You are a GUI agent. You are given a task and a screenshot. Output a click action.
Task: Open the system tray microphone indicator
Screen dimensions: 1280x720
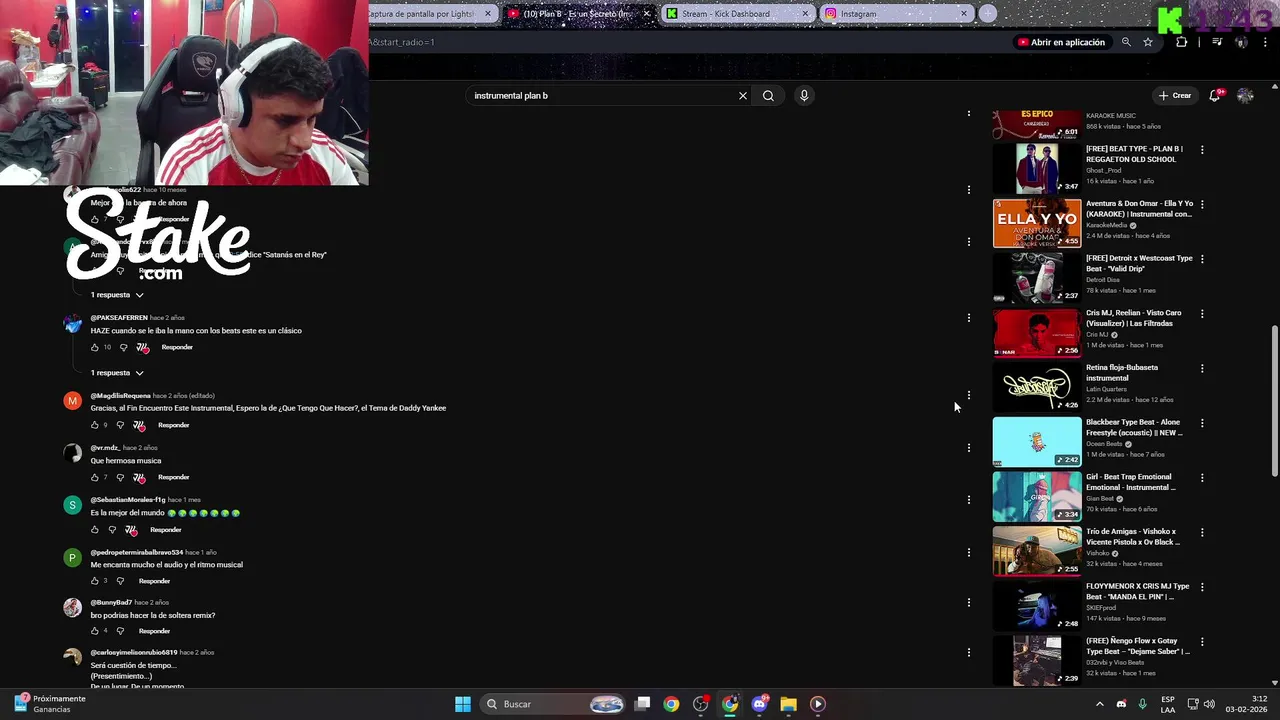pyautogui.click(x=1142, y=704)
